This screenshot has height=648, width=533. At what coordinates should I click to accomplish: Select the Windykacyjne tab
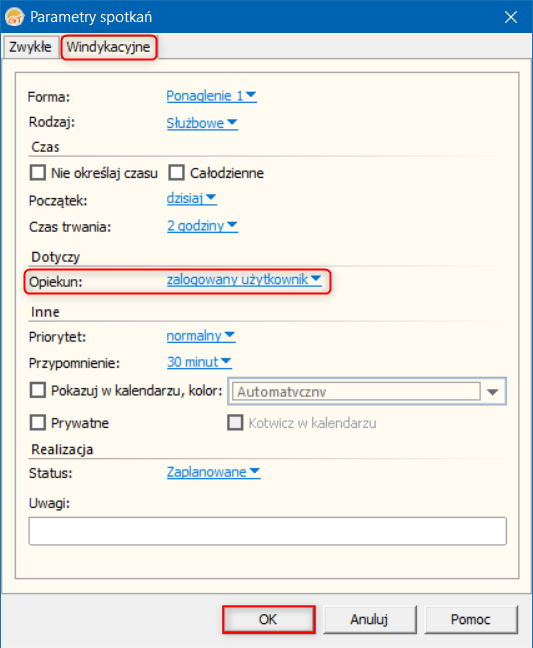coord(109,47)
